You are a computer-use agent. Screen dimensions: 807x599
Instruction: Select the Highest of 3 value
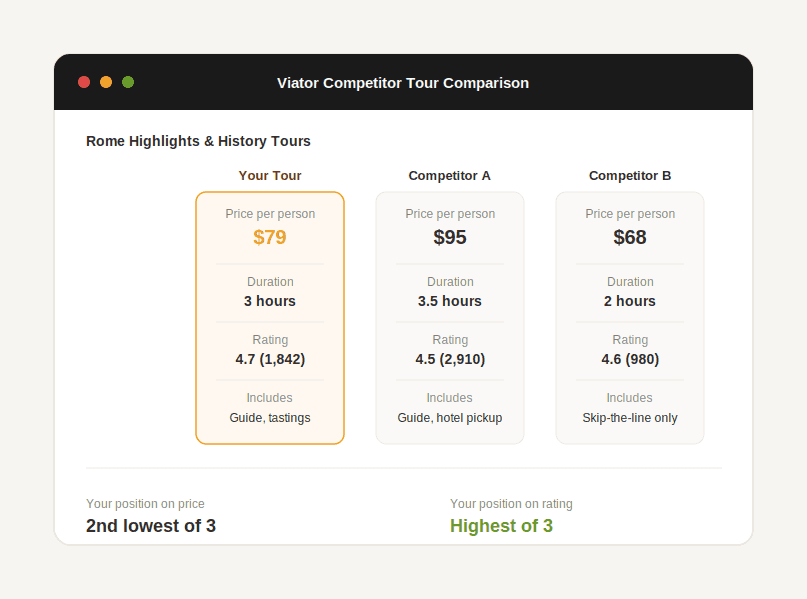(x=501, y=526)
